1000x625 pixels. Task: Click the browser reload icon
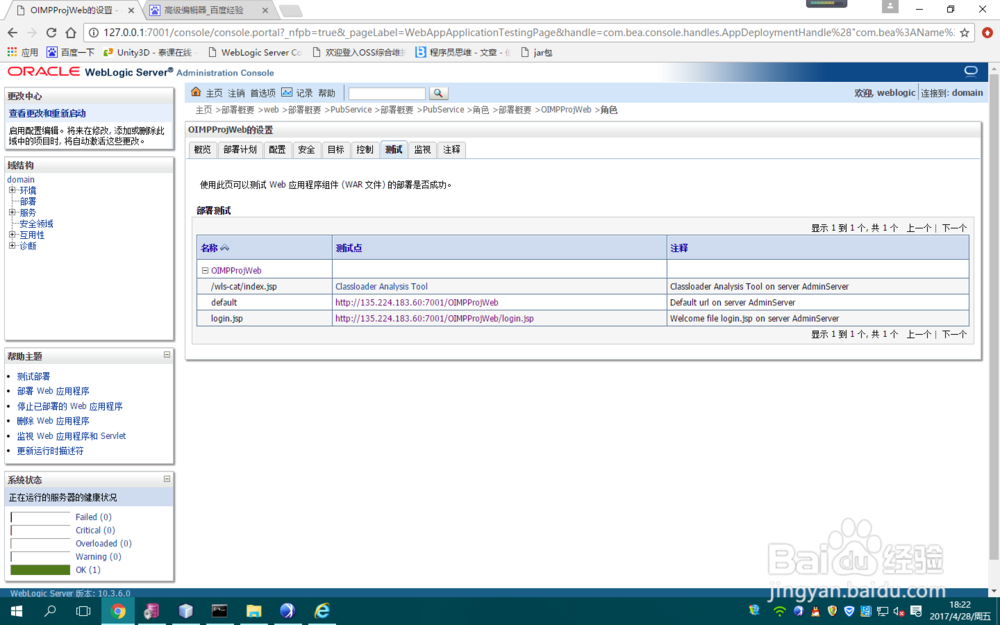click(52, 33)
